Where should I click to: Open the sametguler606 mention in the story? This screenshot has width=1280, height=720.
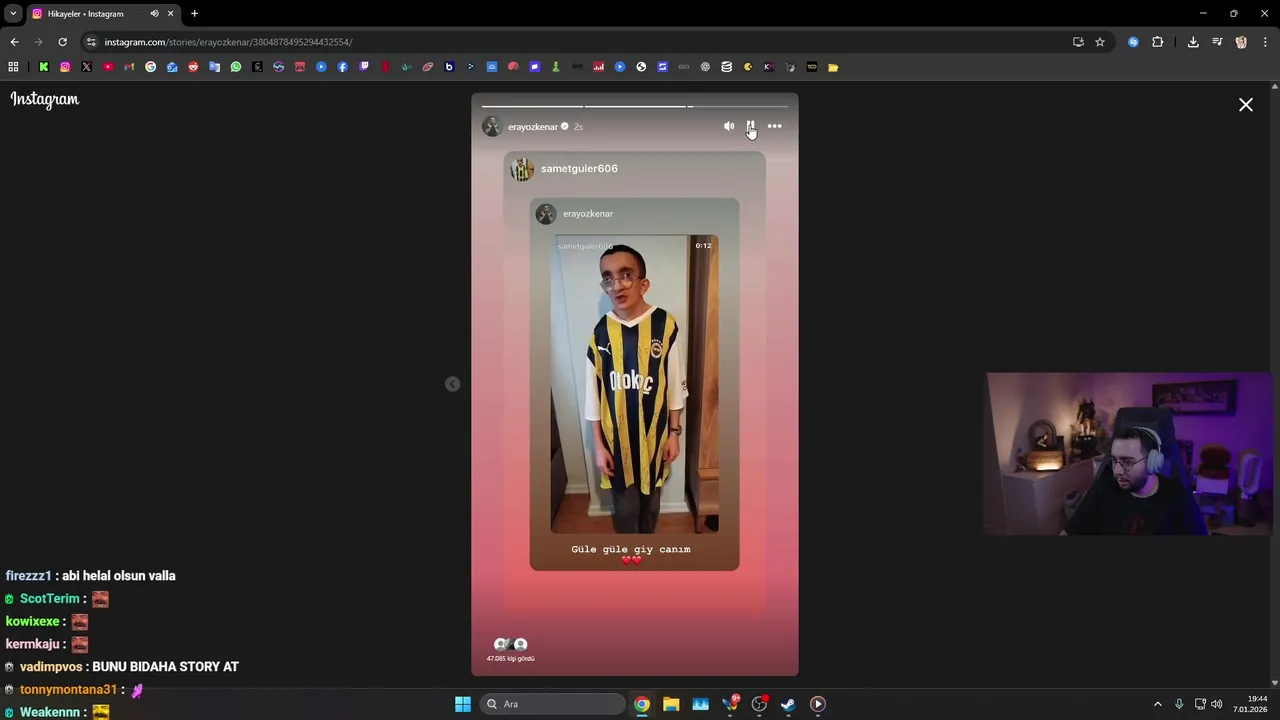tap(579, 169)
